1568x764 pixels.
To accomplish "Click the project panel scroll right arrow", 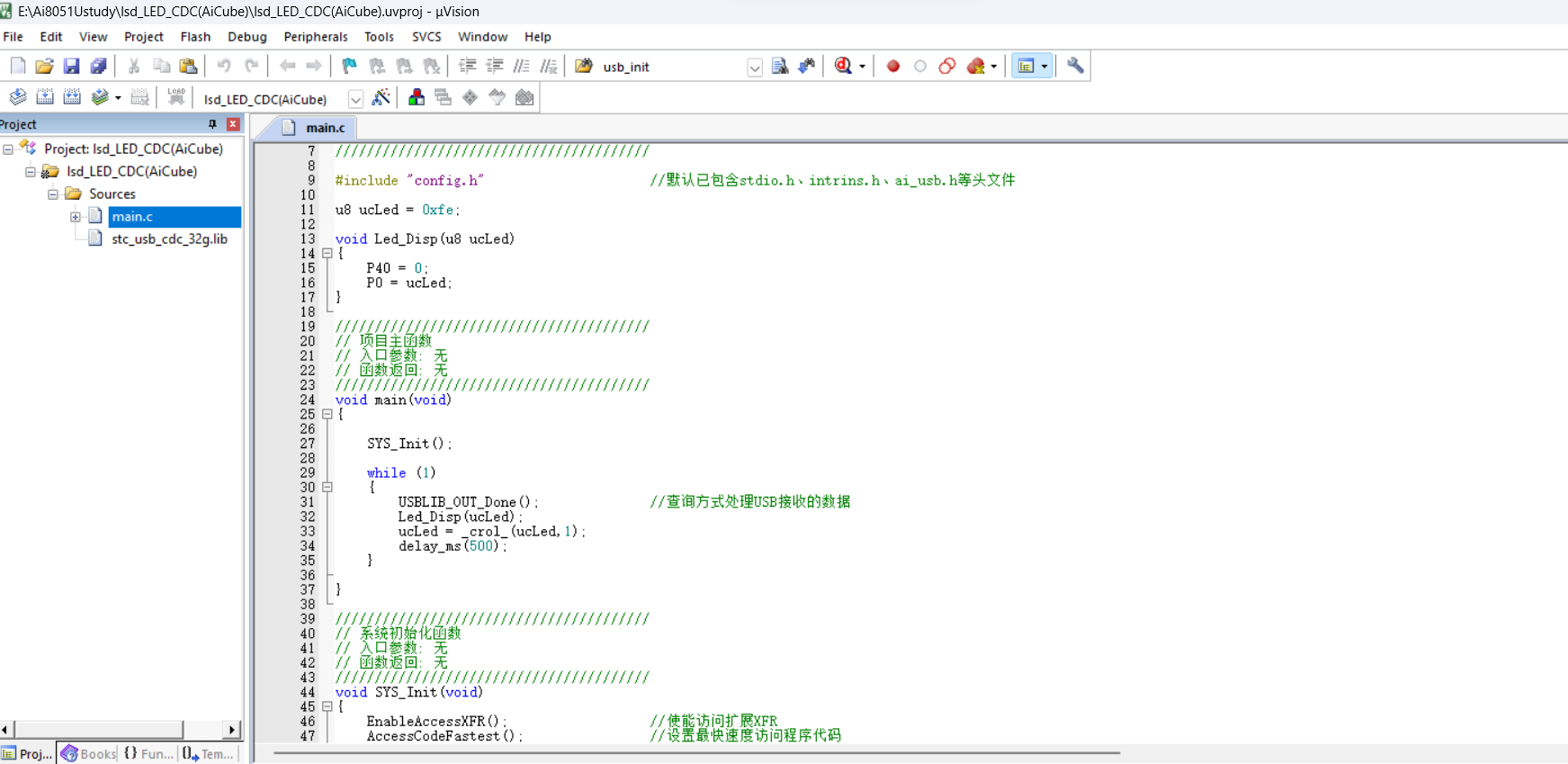I will (232, 730).
